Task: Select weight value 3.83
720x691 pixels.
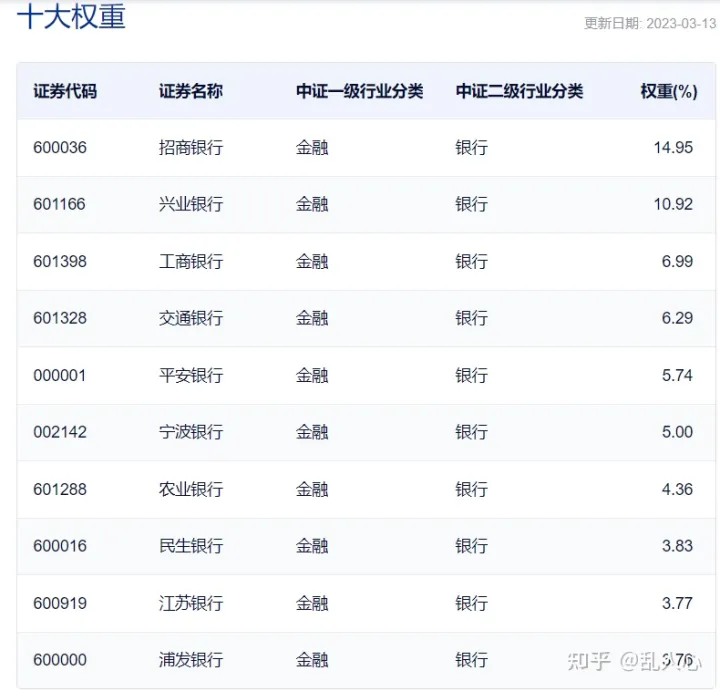Action: tap(677, 545)
